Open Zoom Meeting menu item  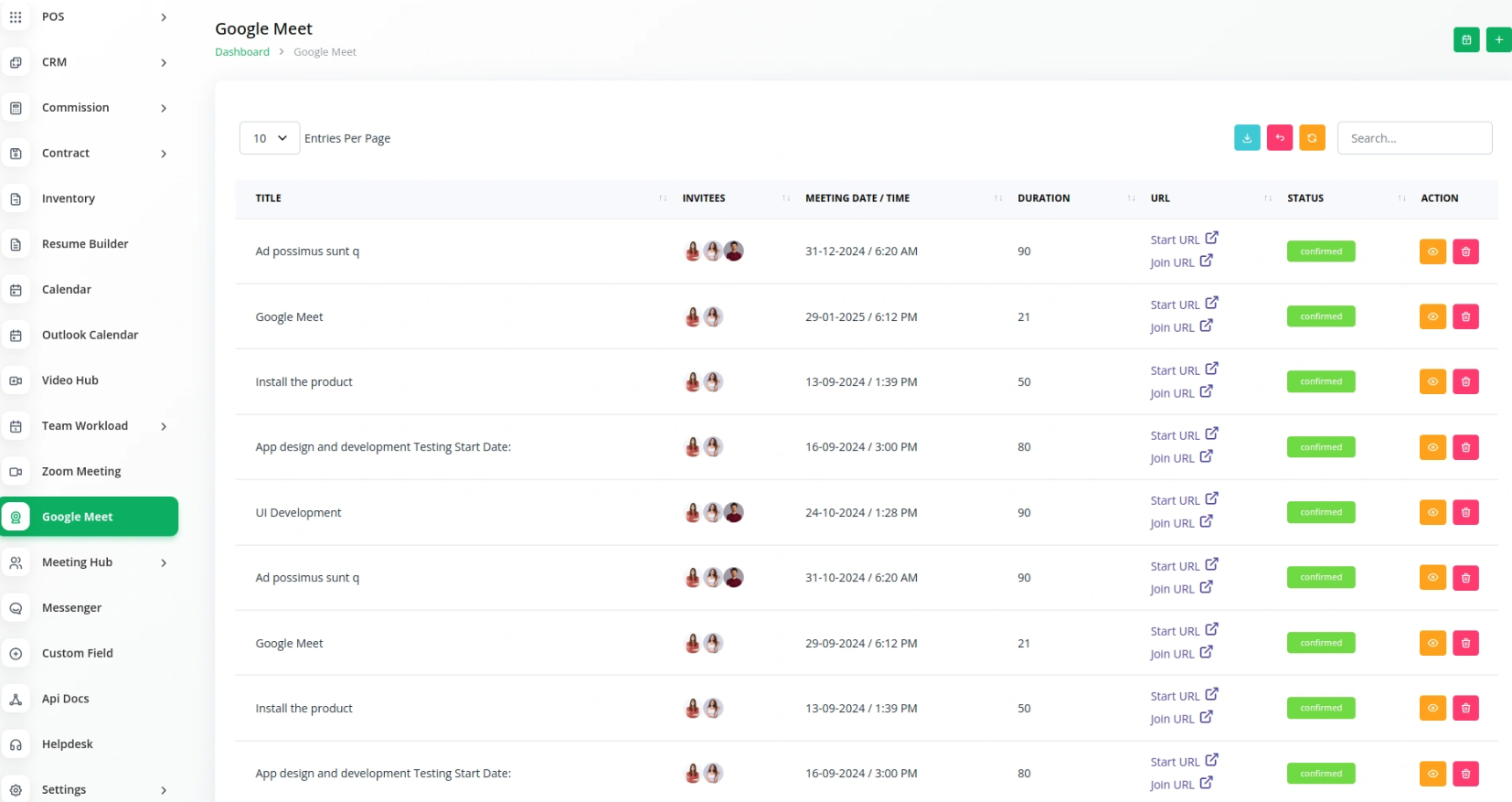(81, 472)
